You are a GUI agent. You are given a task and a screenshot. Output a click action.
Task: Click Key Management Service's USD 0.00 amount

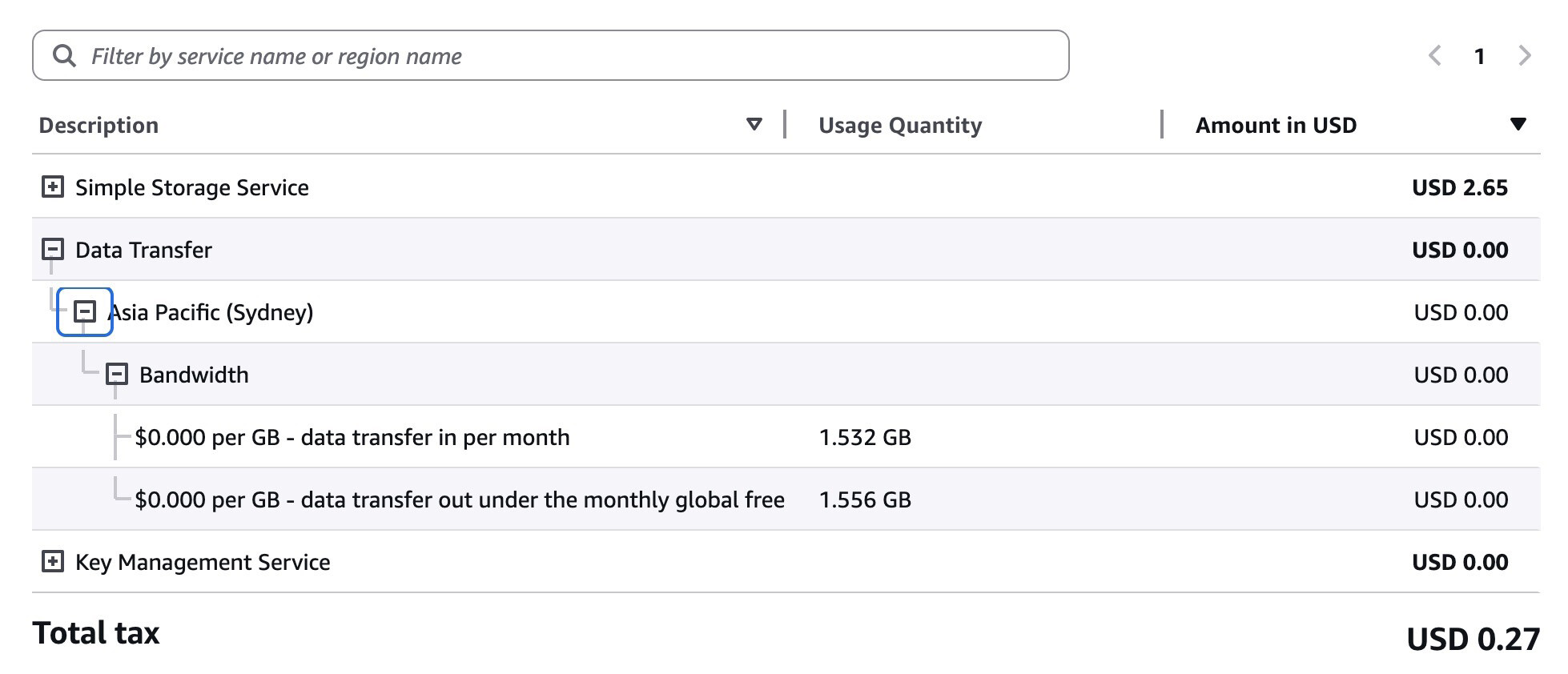tap(1460, 562)
